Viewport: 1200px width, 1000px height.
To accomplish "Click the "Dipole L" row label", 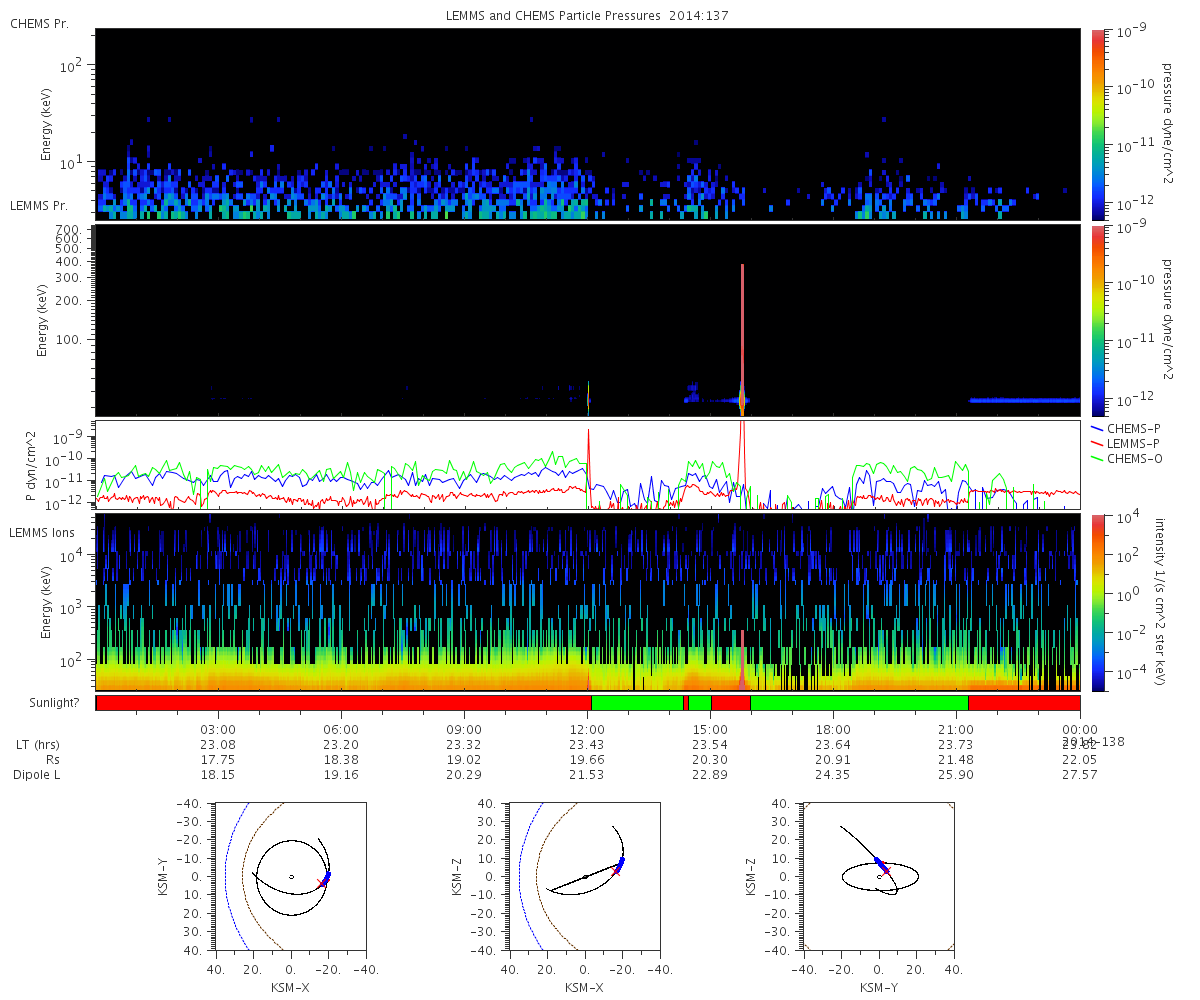I will click(36, 775).
